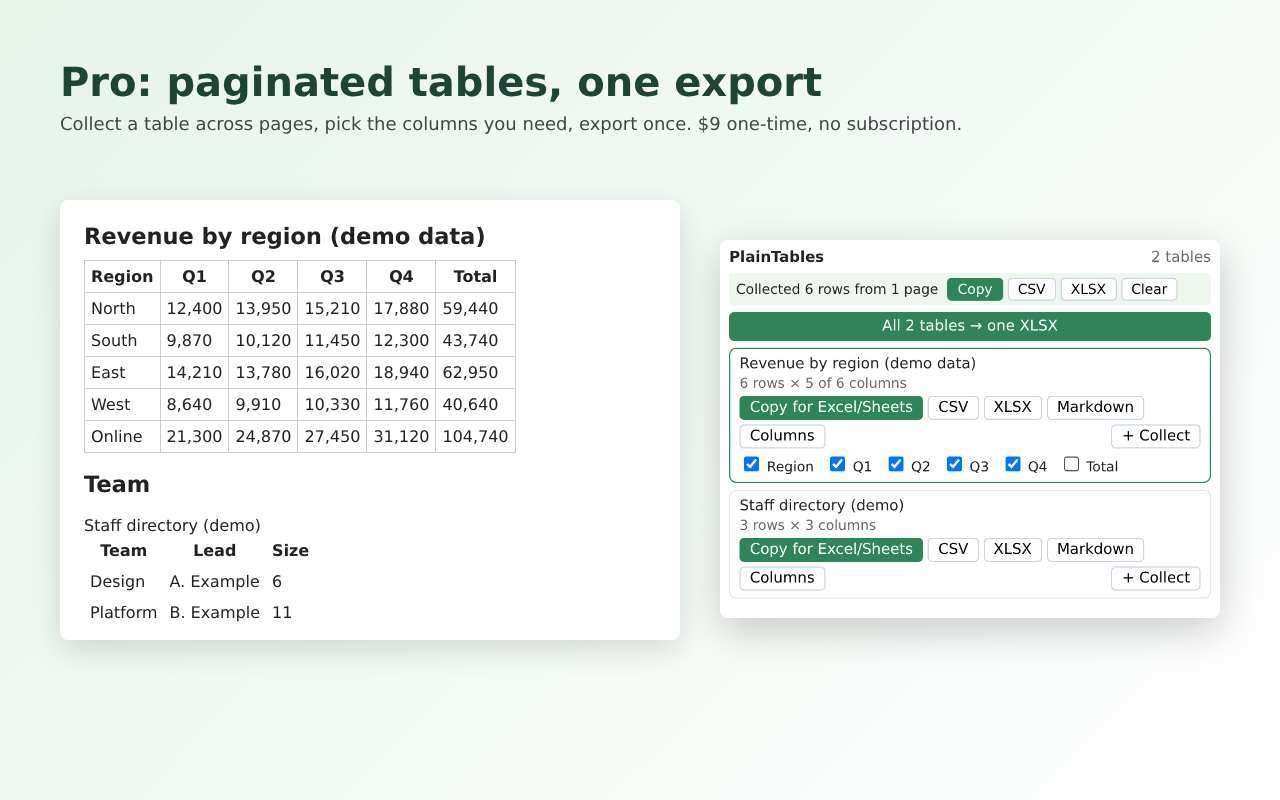Image resolution: width=1280 pixels, height=800 pixels.
Task: Download Staff directory as XLSX
Action: (x=1013, y=549)
